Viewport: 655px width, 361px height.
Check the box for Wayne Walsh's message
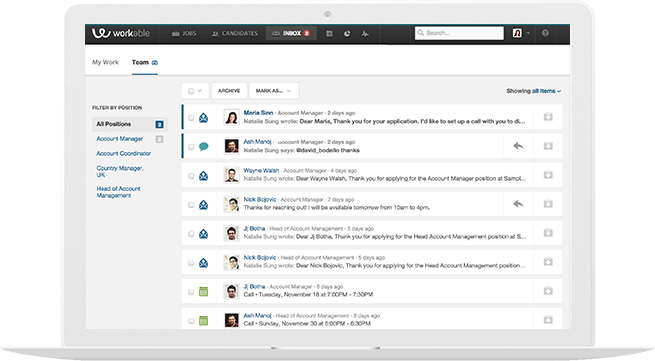(x=191, y=176)
